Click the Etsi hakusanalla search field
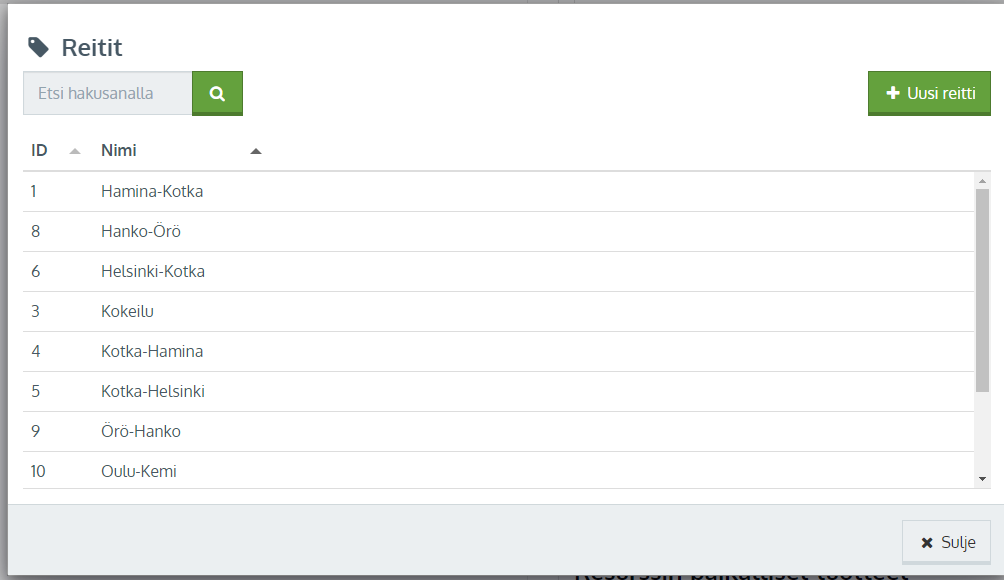 108,93
